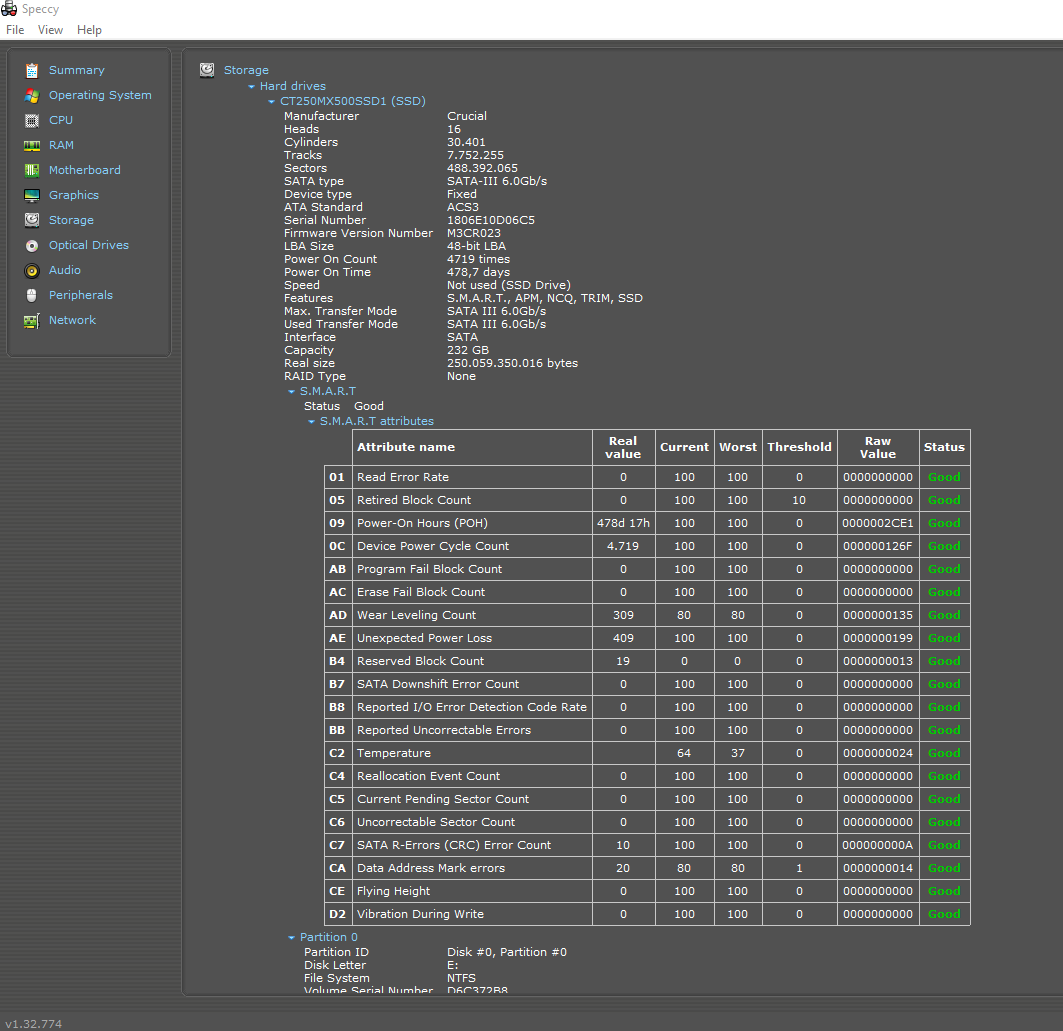Click the Optical Drives disc icon
The width and height of the screenshot is (1063, 1031).
coord(32,245)
